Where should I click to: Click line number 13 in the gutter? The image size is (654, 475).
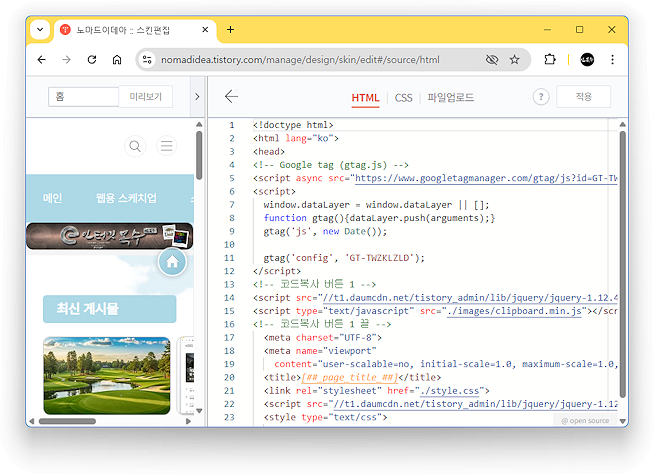point(229,284)
